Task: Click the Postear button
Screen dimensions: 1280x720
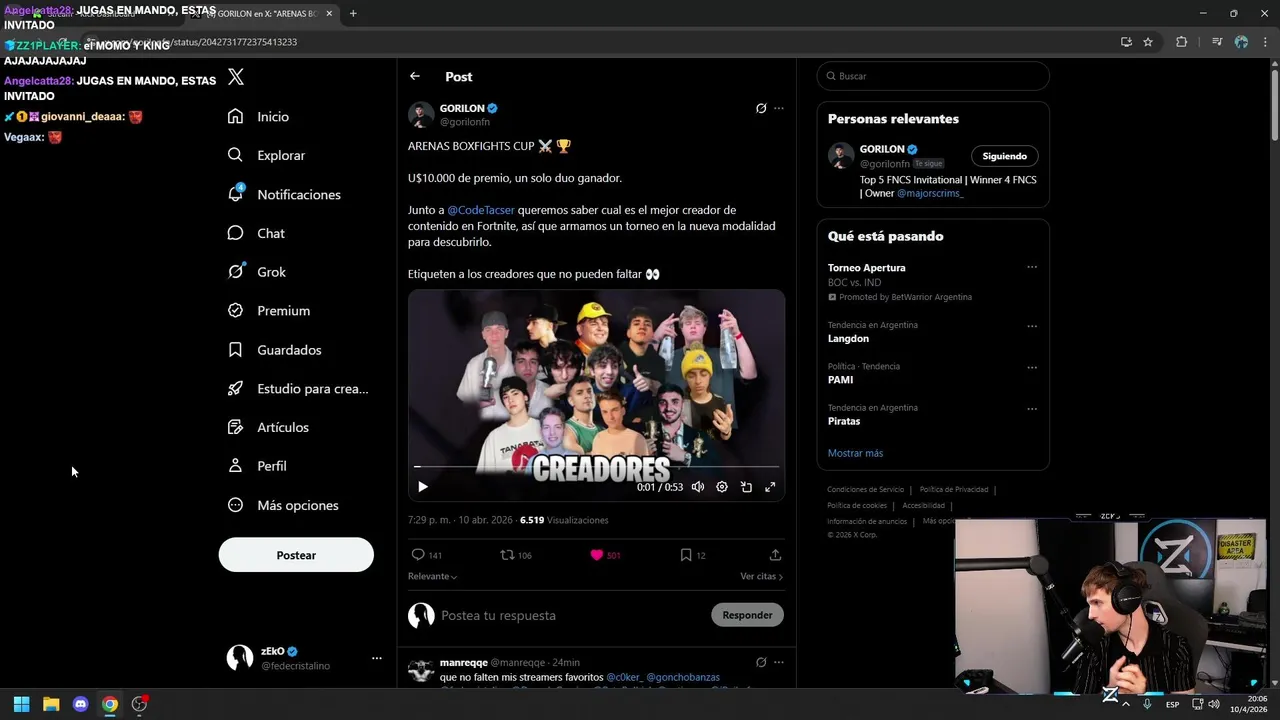Action: 296,555
